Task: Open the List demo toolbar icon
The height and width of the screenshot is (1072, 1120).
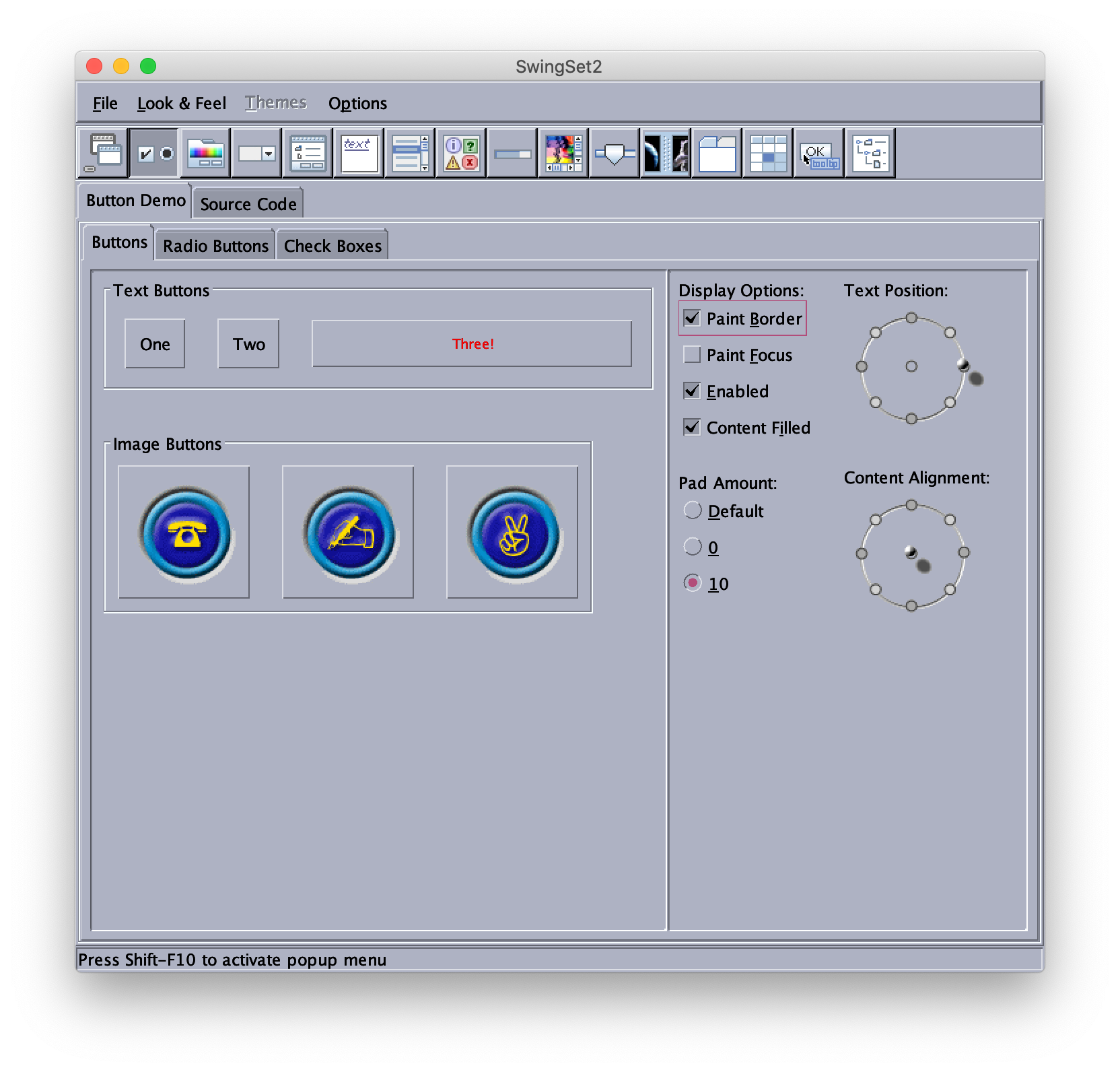Action: (410, 153)
